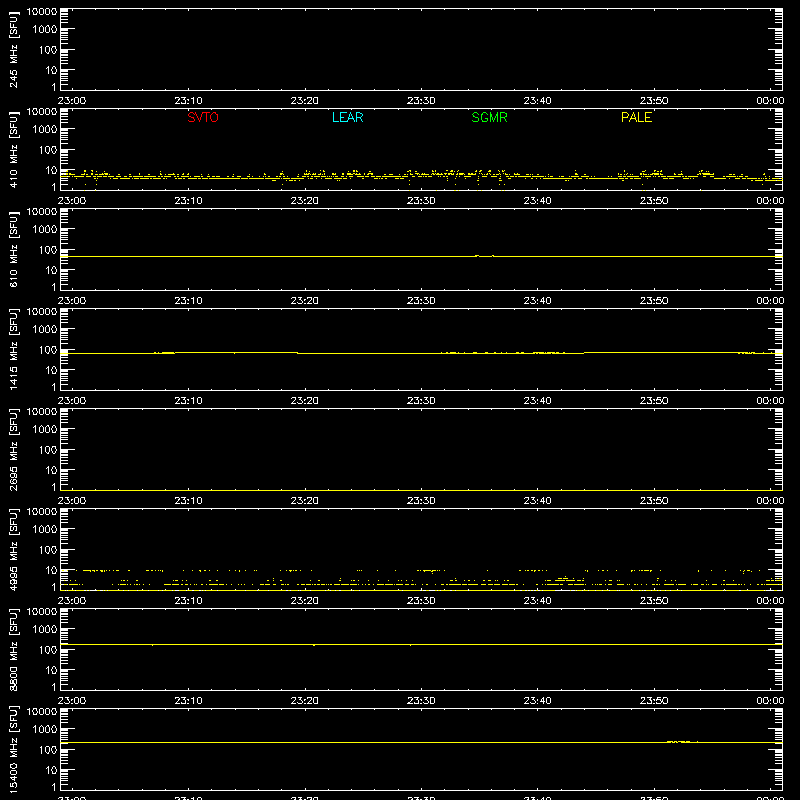Click 23:10 tick under the 1415 MHz panel
Image resolution: width=800 pixels, height=800 pixels.
tap(188, 401)
